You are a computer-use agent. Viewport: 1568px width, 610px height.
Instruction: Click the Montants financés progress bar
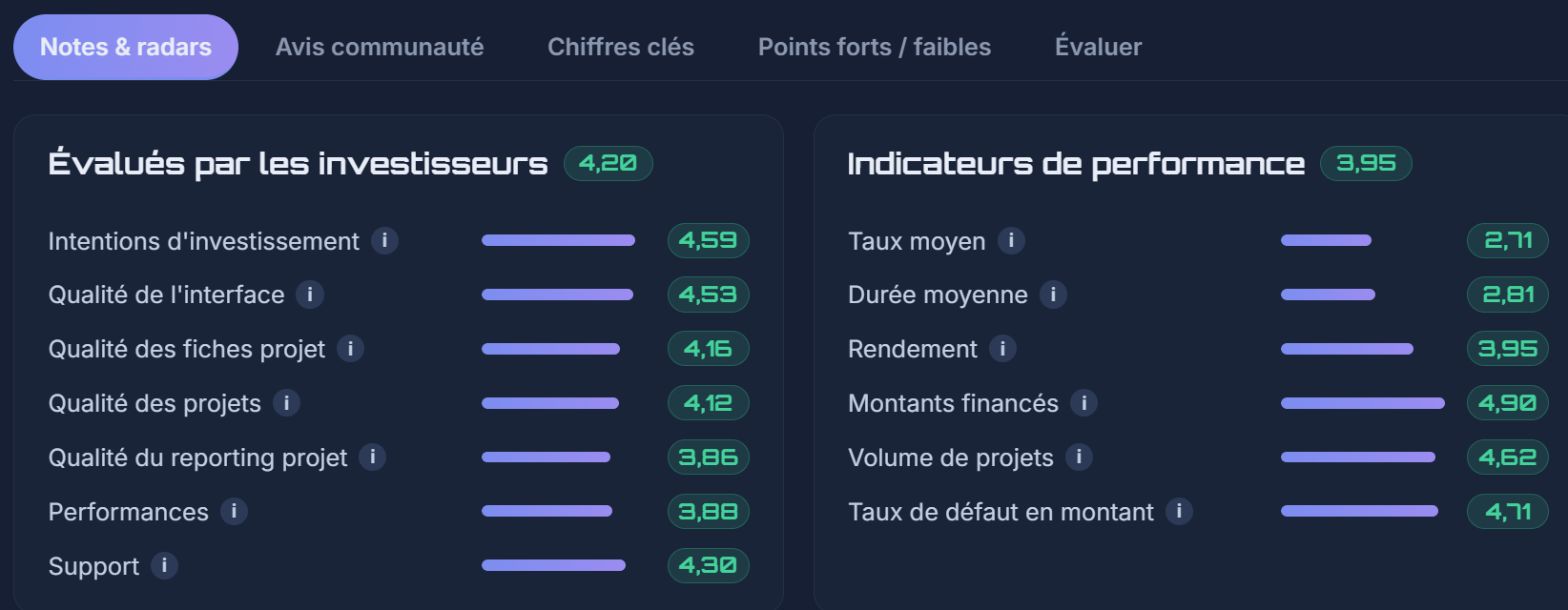point(1363,403)
